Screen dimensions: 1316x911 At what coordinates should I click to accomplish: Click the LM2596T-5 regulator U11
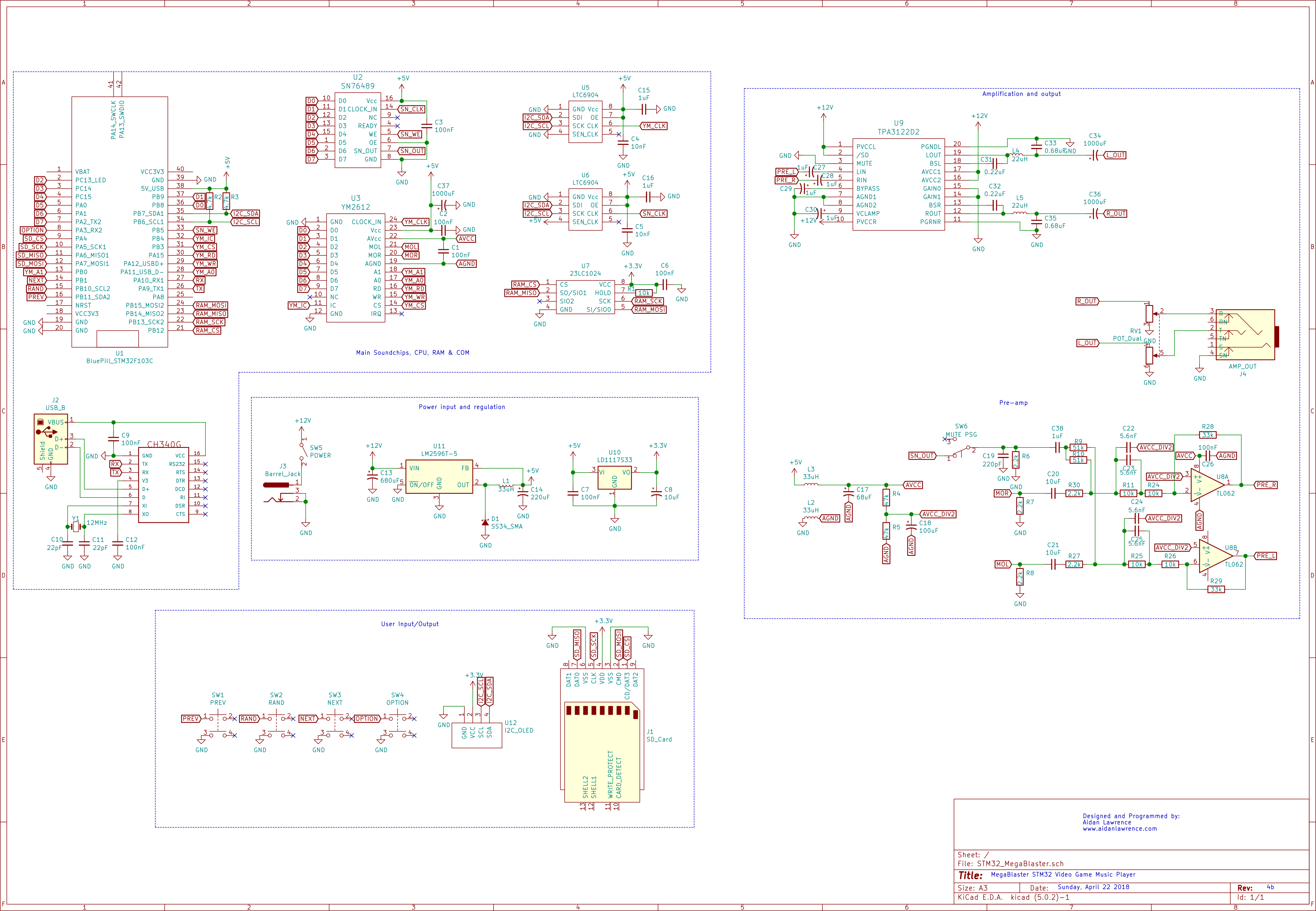click(439, 476)
